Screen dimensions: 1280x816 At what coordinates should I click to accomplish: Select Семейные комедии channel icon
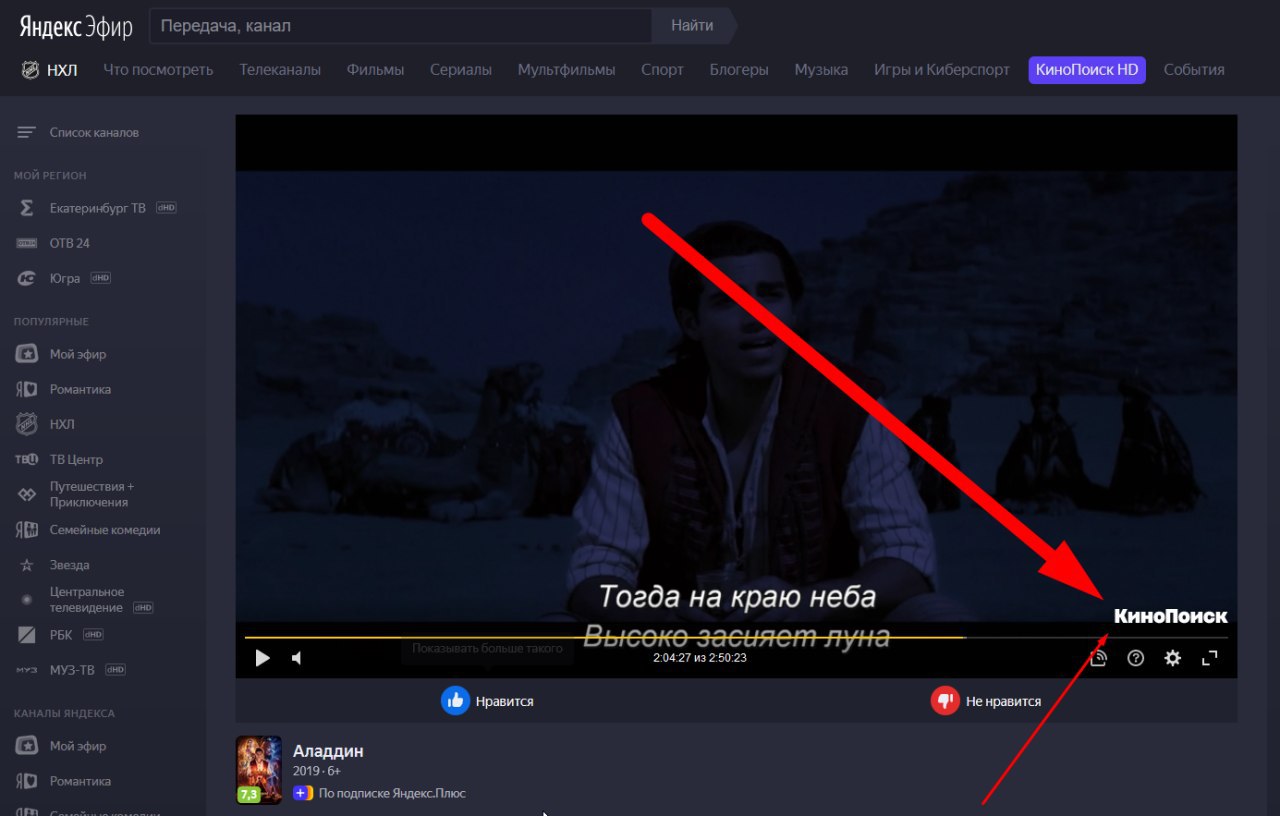click(x=27, y=530)
